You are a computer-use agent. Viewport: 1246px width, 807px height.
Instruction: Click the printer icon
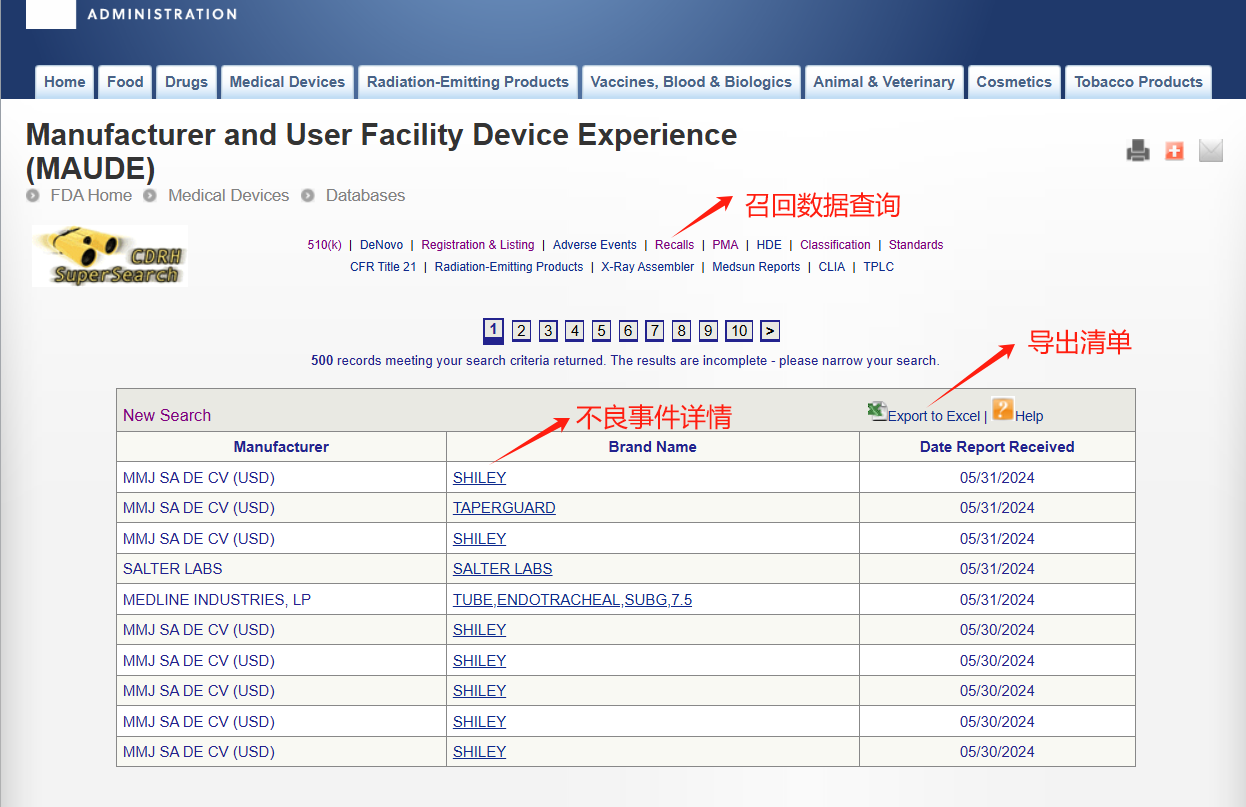pos(1138,151)
